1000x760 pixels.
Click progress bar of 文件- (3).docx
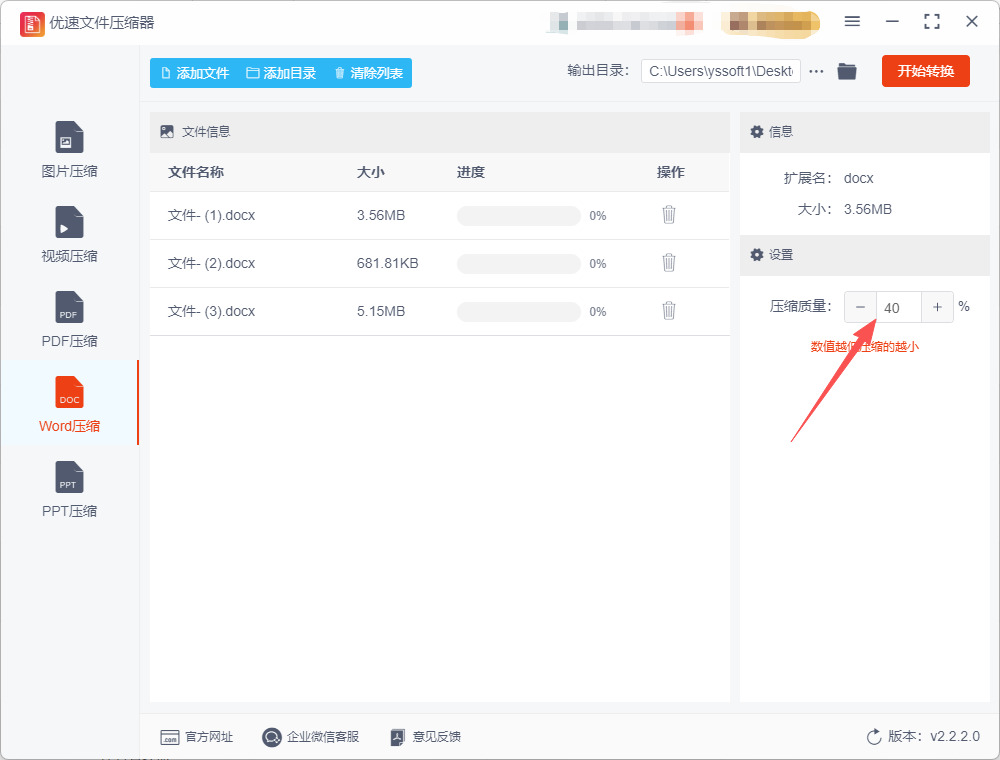(x=518, y=311)
